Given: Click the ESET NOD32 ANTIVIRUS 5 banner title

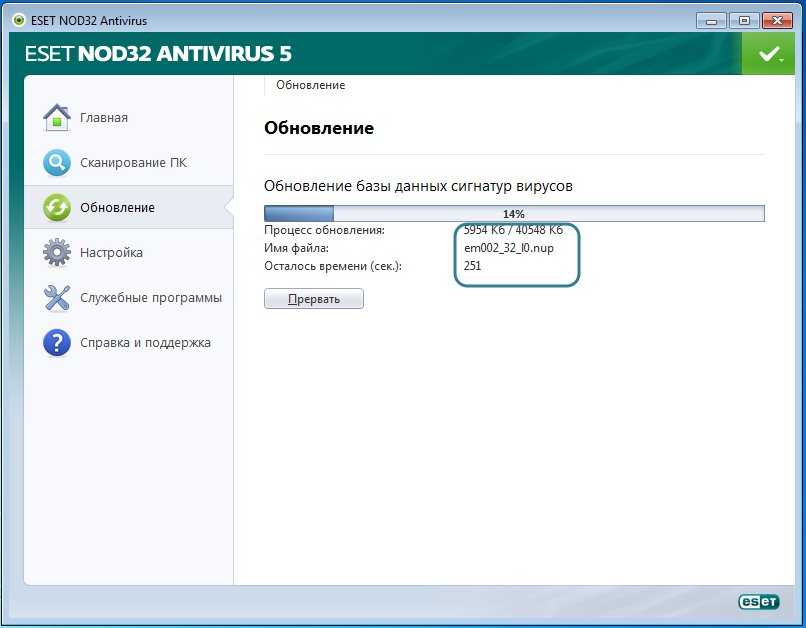Looking at the screenshot, I should click(x=158, y=54).
